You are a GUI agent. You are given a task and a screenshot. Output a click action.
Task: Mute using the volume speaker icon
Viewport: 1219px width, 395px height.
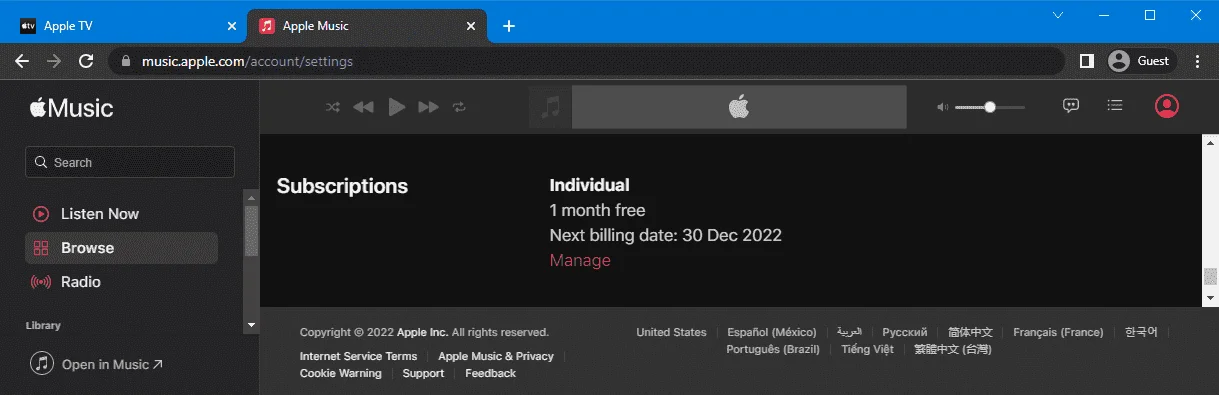(x=942, y=107)
